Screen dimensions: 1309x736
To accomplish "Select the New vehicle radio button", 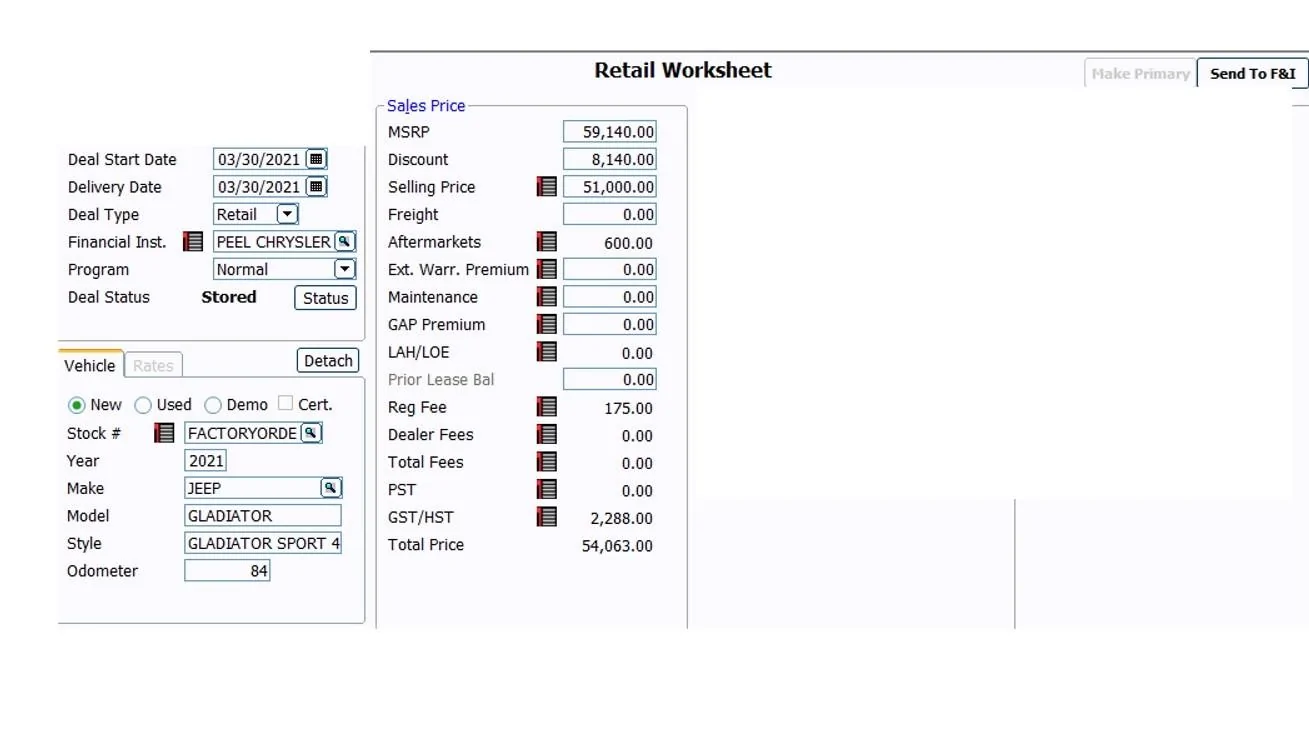I will pos(76,405).
